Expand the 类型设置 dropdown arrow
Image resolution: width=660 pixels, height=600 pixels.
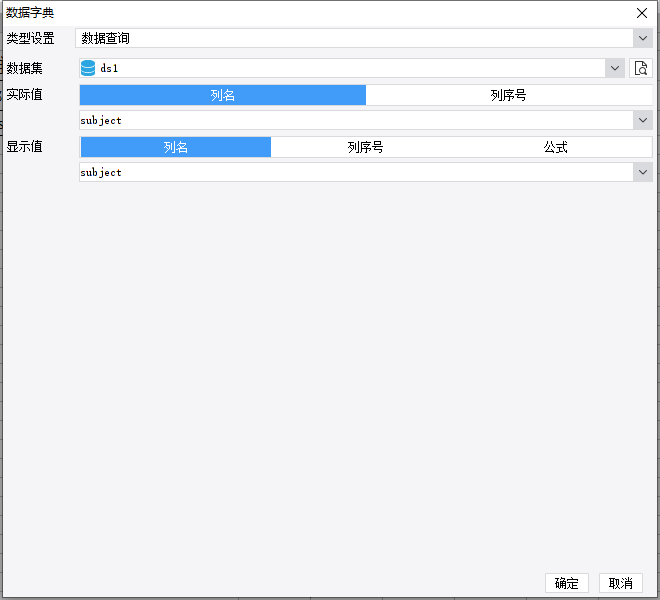coord(642,38)
